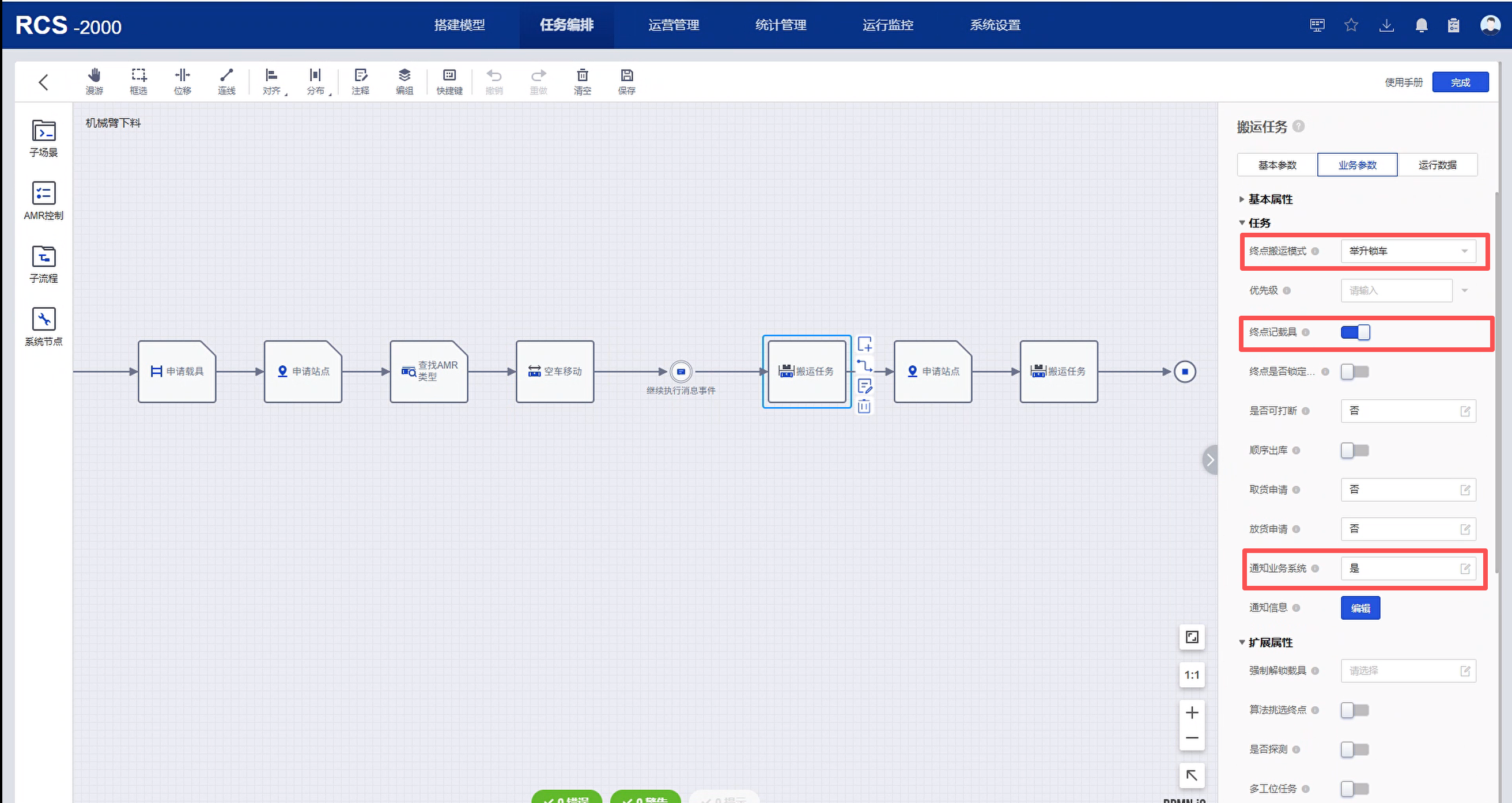This screenshot has height=803, width=1512.
Task: Open the AMR控制 node palette
Action: pyautogui.click(x=43, y=202)
